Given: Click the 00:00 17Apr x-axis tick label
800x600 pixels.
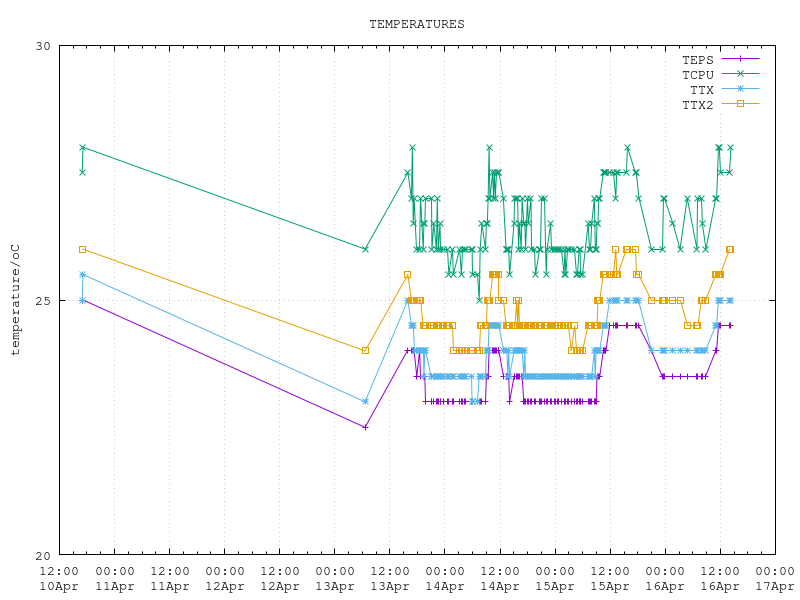Looking at the screenshot, I should [x=775, y=577].
